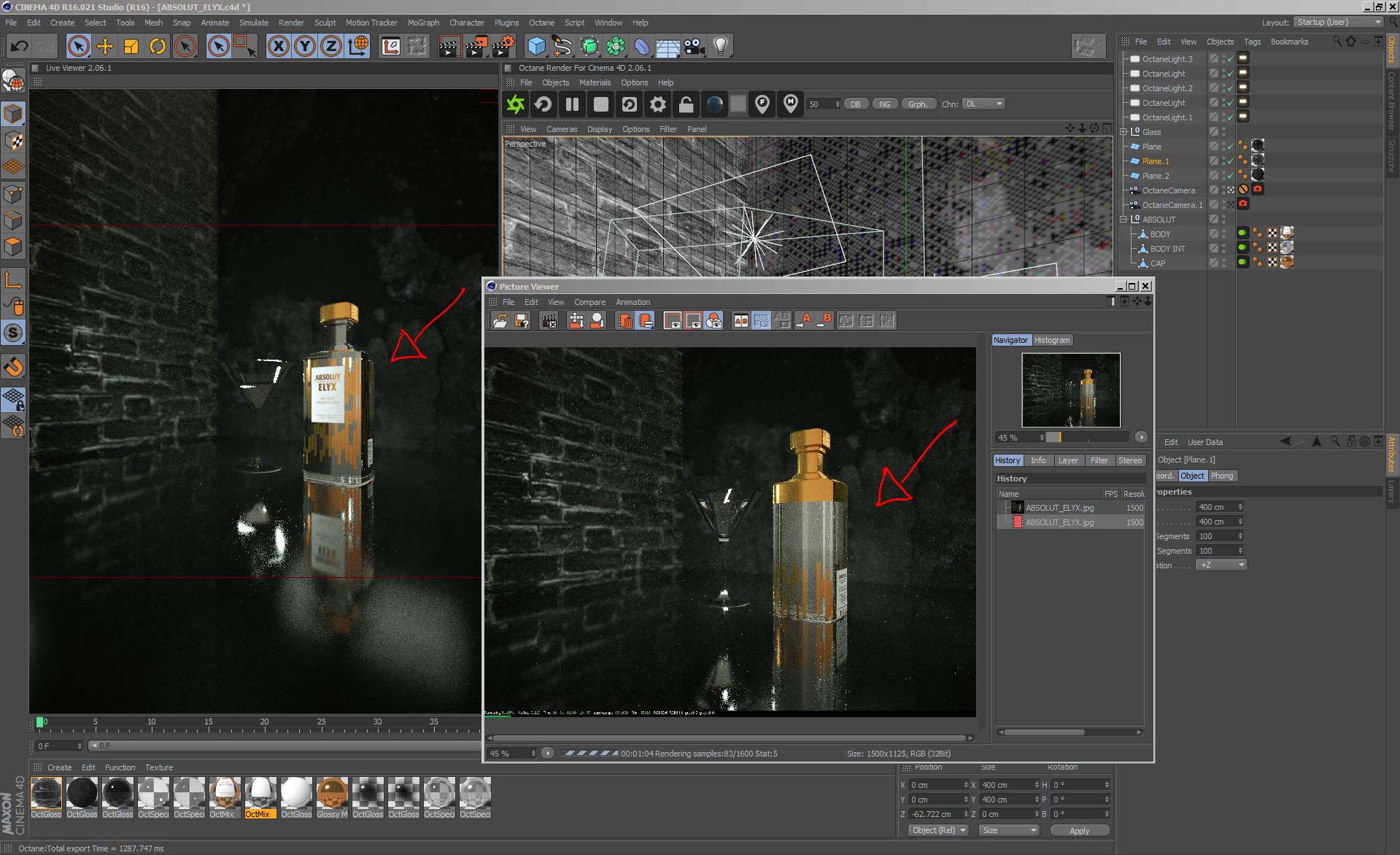The image size is (1400, 855).
Task: Collapse the ABSOLUT null group
Action: [1124, 220]
